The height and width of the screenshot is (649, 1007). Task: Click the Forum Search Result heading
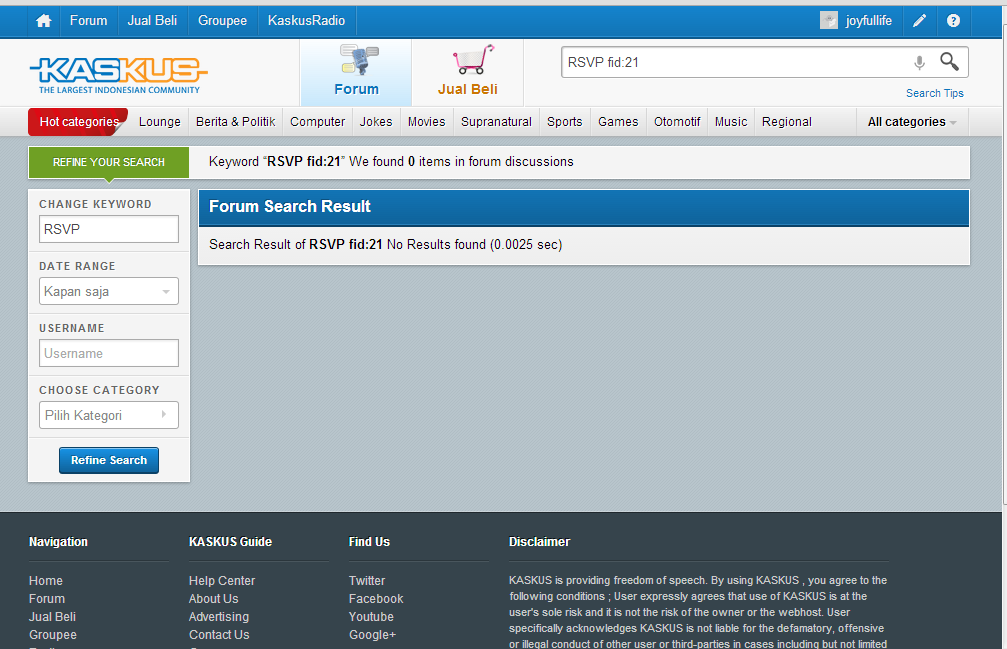[290, 206]
